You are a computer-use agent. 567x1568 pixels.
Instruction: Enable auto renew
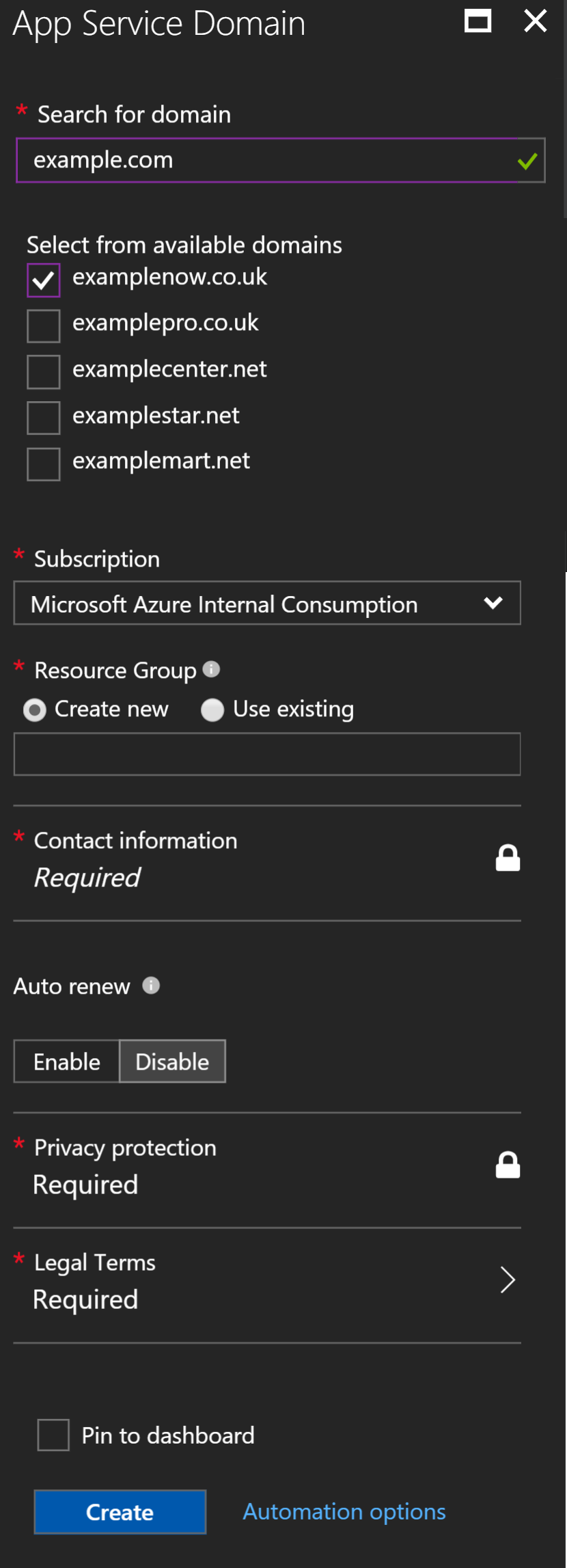tap(67, 1062)
